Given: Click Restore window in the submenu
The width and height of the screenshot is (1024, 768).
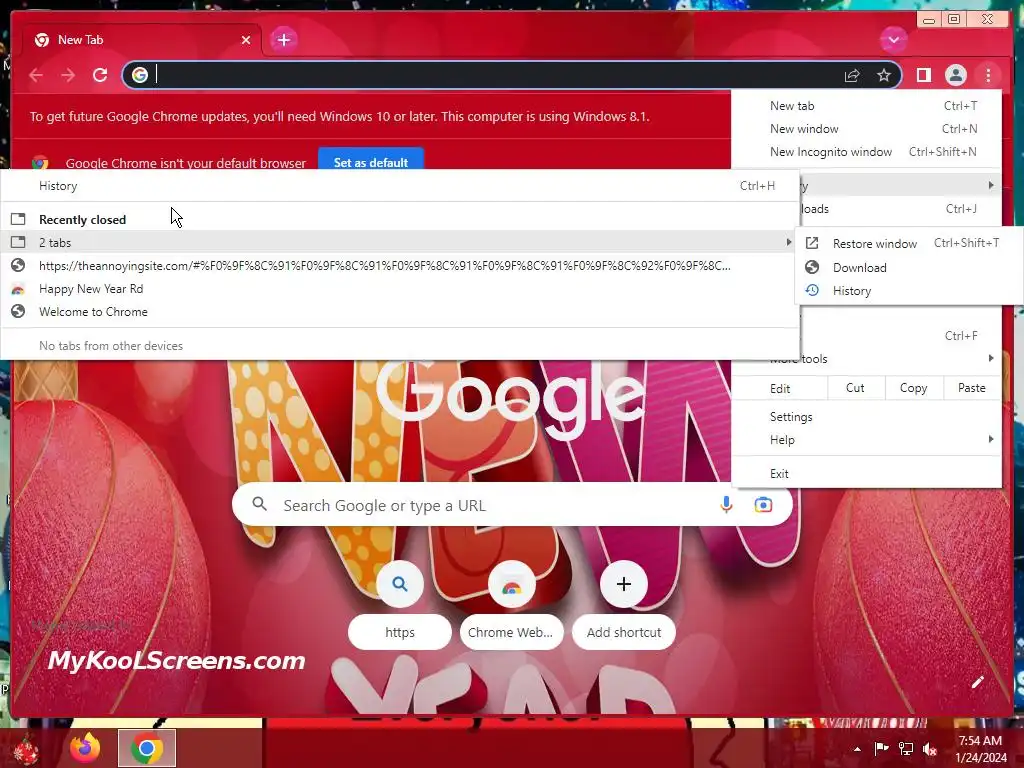Looking at the screenshot, I should (909, 244).
